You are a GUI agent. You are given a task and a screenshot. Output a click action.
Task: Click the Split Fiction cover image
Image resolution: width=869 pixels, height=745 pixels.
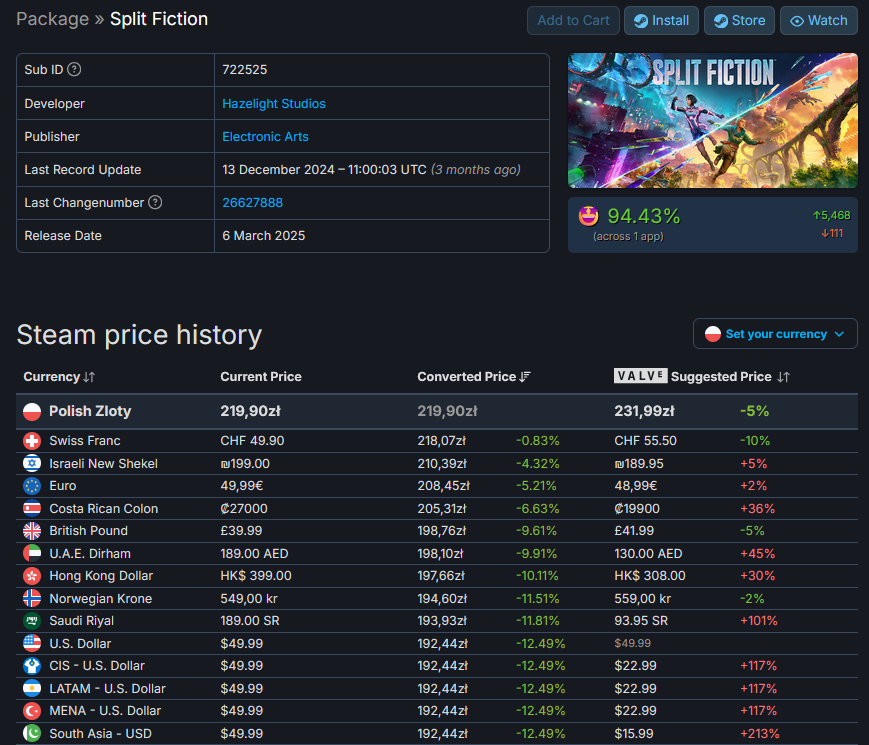point(713,120)
